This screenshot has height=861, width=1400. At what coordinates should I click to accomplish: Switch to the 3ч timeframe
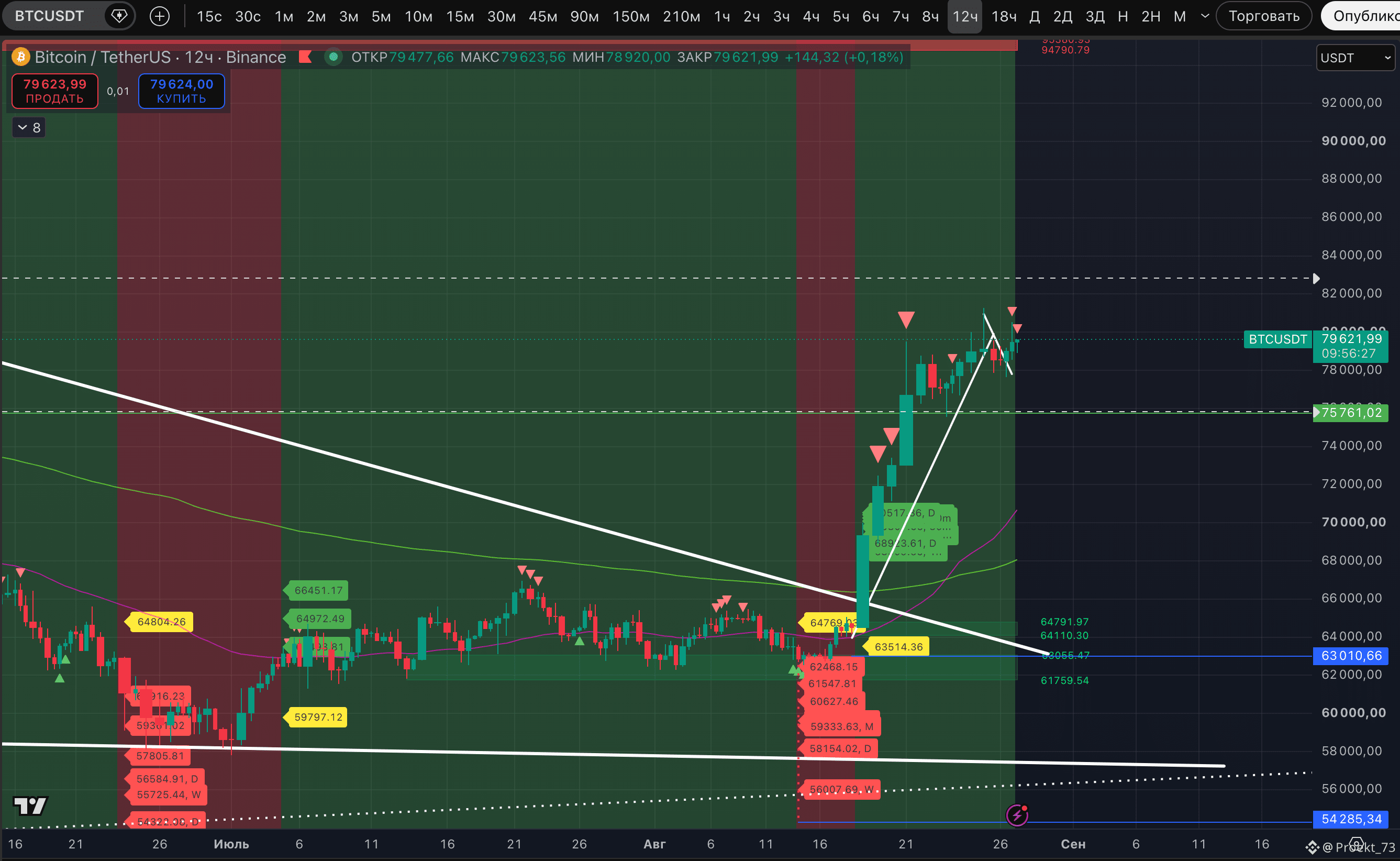coord(781,17)
